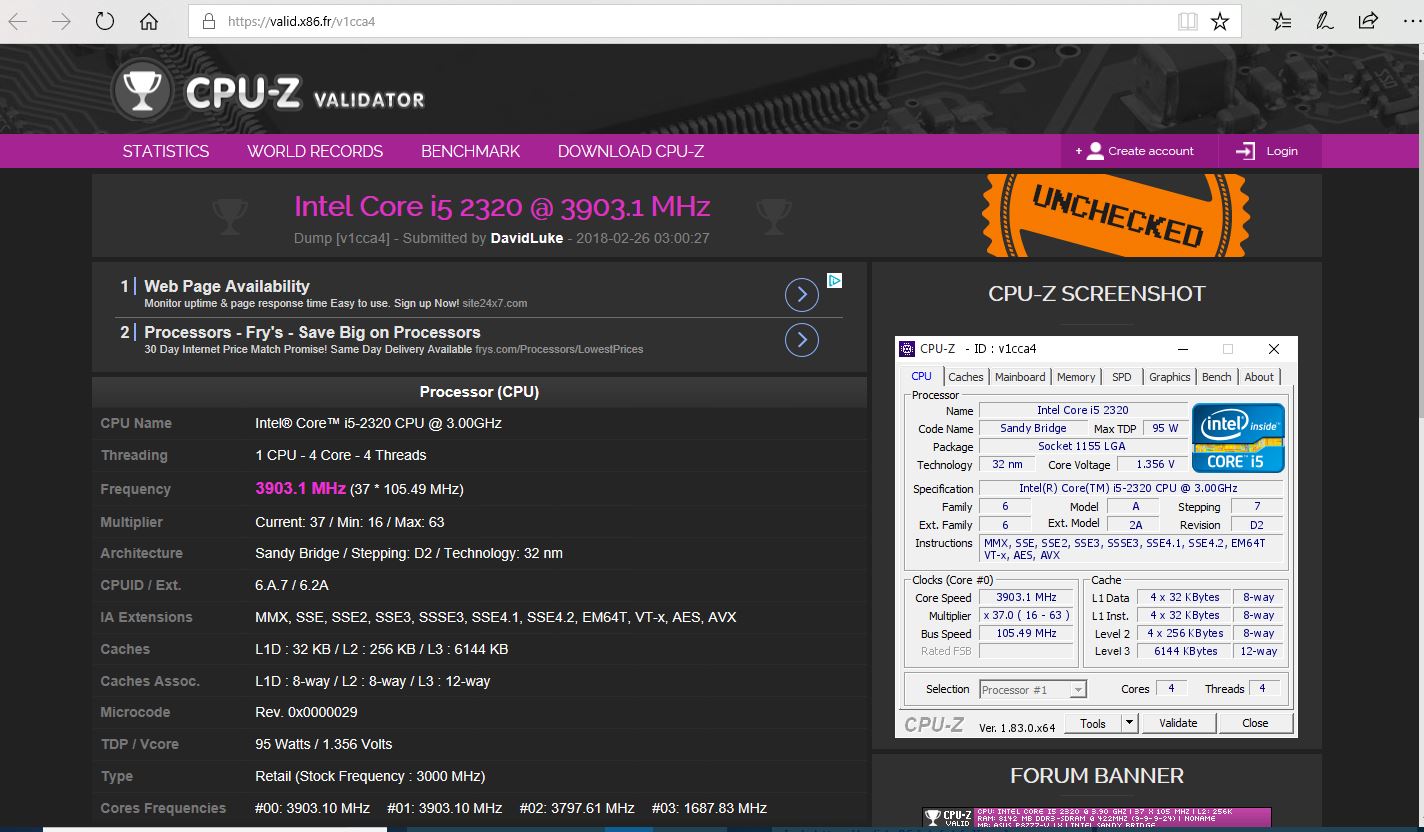Screen dimensions: 1424x832
Task: Click the UNCHECKED orange stamp badge
Action: pos(1115,215)
